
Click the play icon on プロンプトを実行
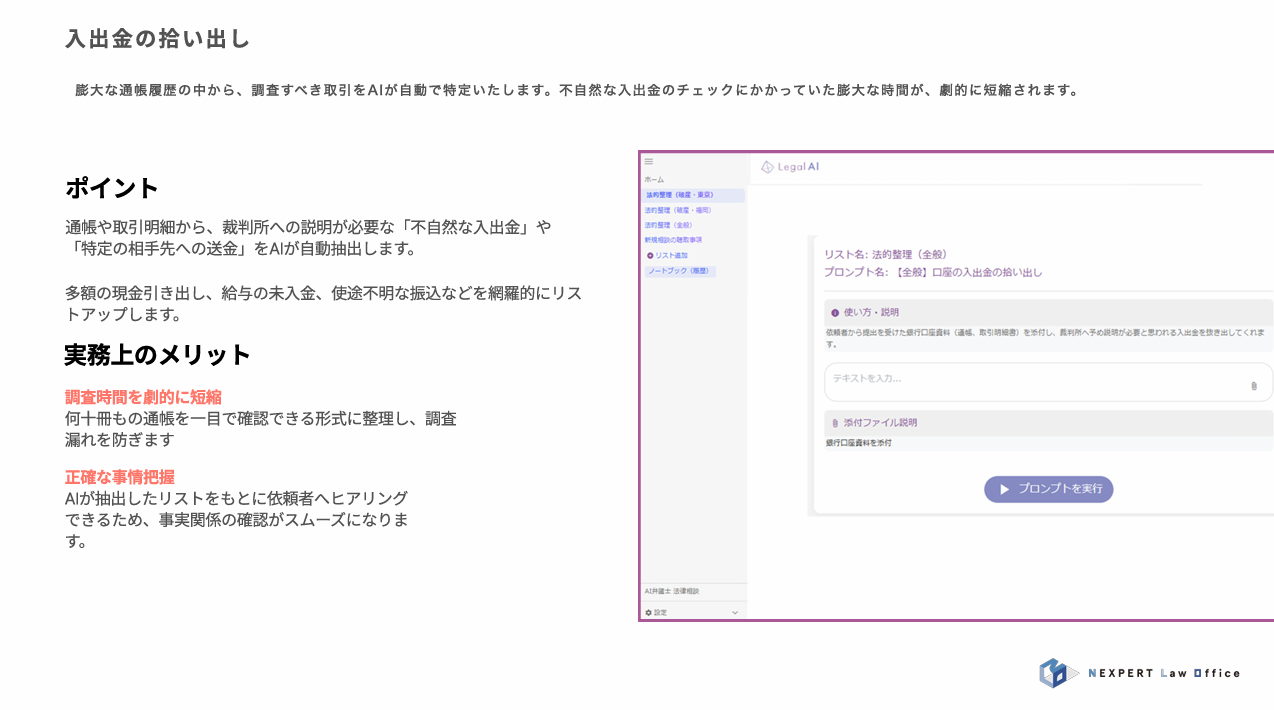tap(1004, 489)
